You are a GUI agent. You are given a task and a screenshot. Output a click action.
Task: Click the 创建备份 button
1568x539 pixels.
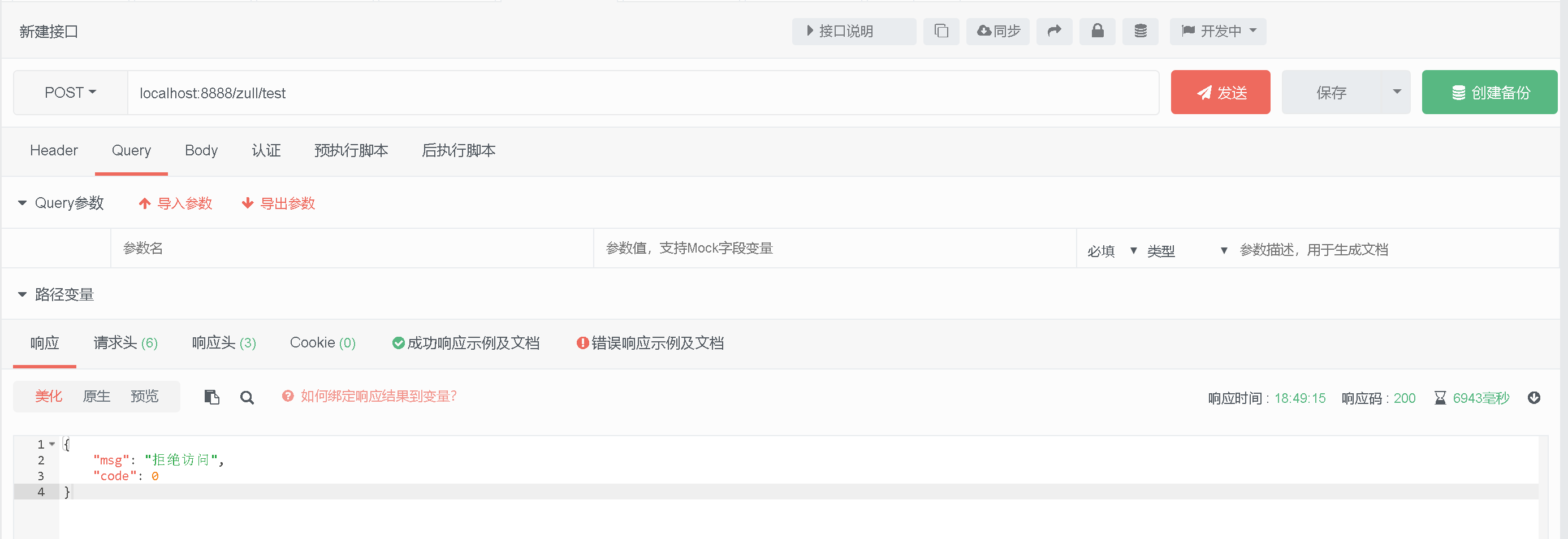coord(1489,93)
